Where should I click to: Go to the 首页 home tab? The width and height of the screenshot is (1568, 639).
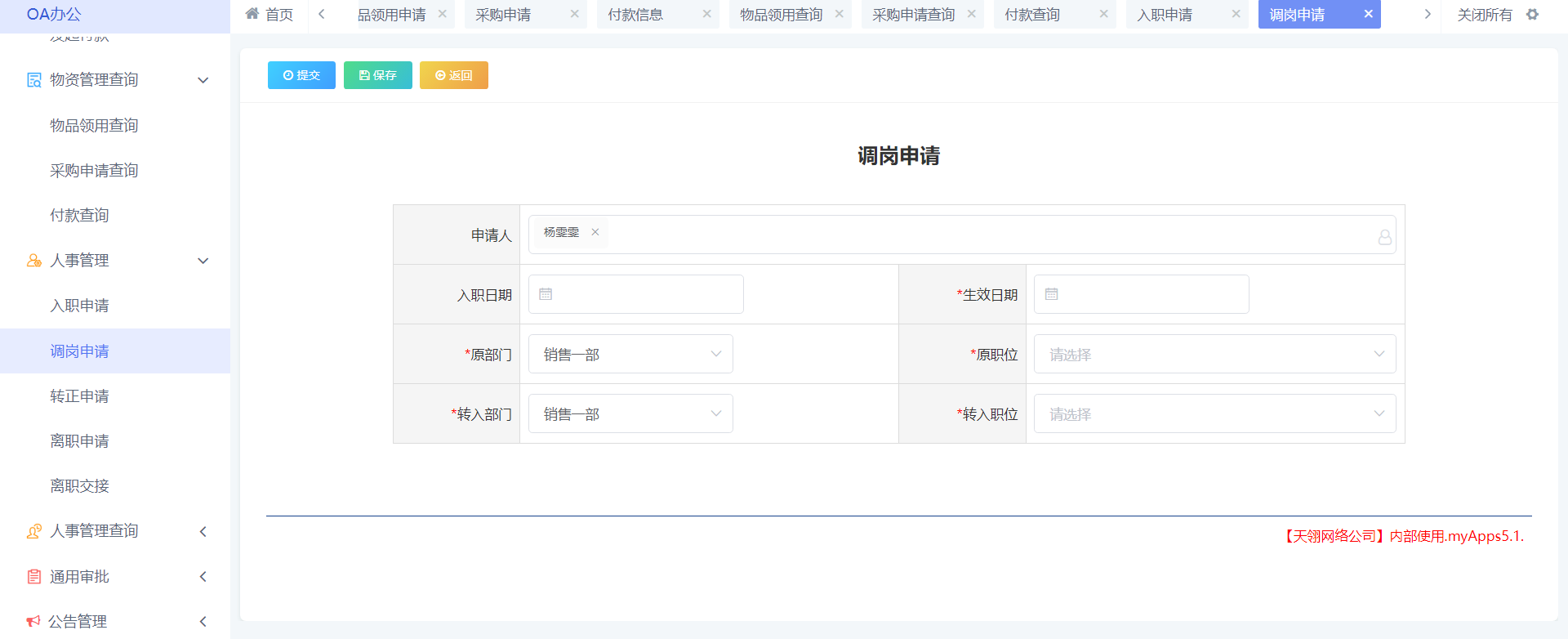pyautogui.click(x=270, y=15)
